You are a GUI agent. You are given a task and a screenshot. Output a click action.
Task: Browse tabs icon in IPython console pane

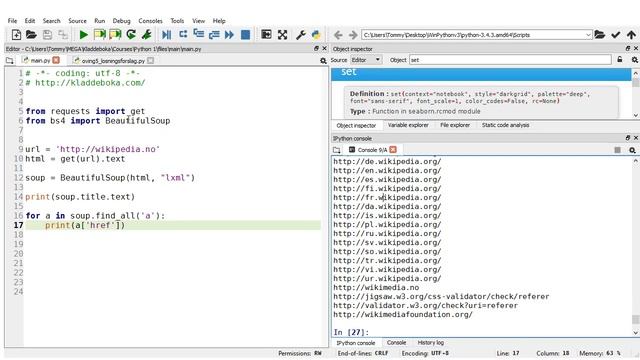click(337, 150)
